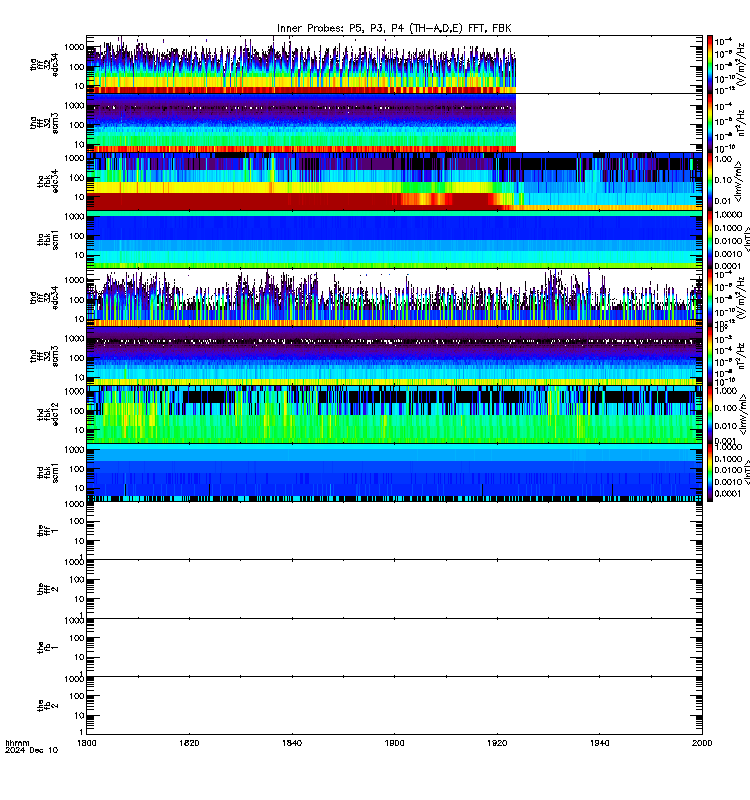Click the '(V/m)²/Hz' unit label of the top color bar
Image resolution: width=750 pixels, height=800 pixels.
point(742,64)
